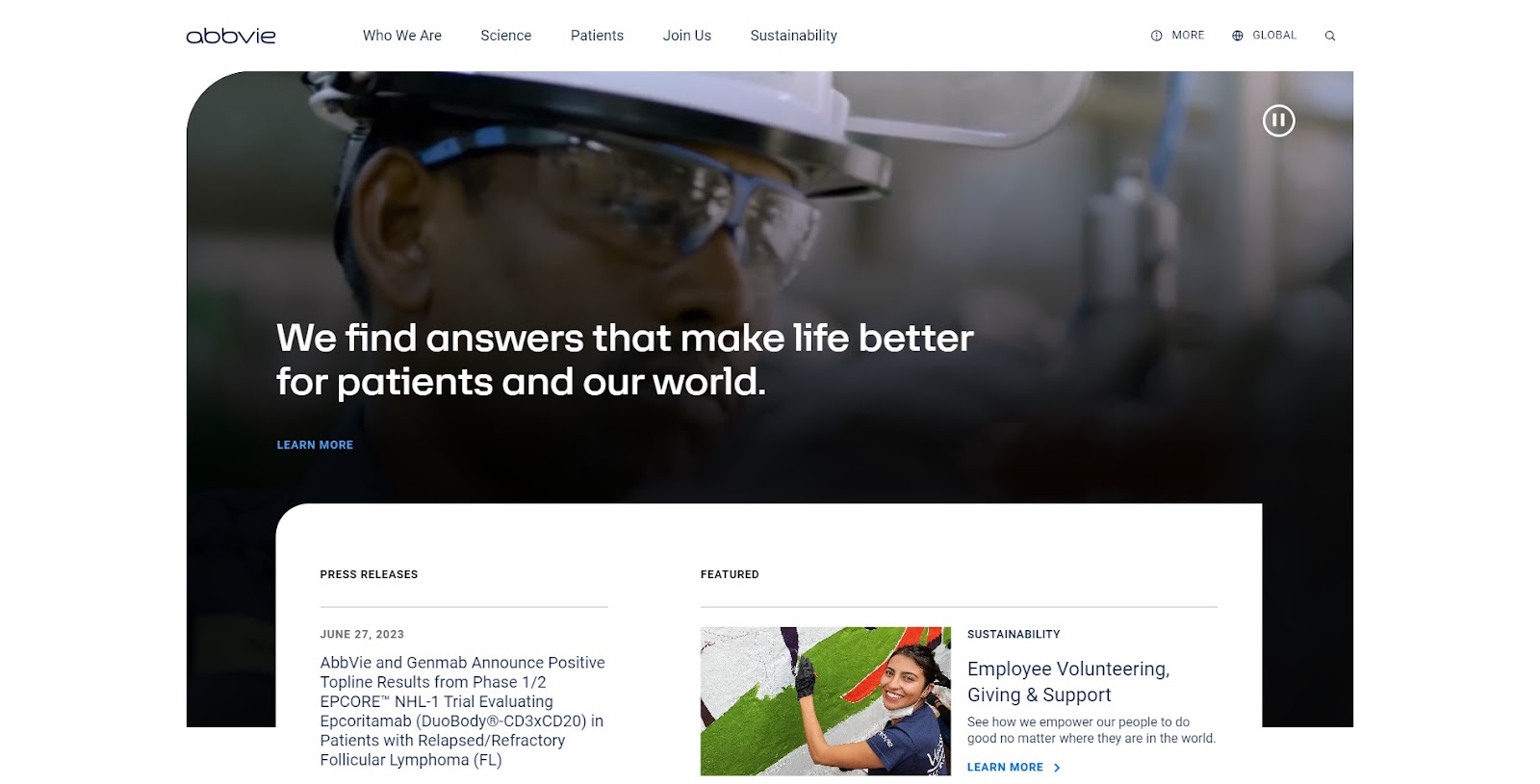
Task: Click the globe icon beside Global
Action: pos(1238,36)
